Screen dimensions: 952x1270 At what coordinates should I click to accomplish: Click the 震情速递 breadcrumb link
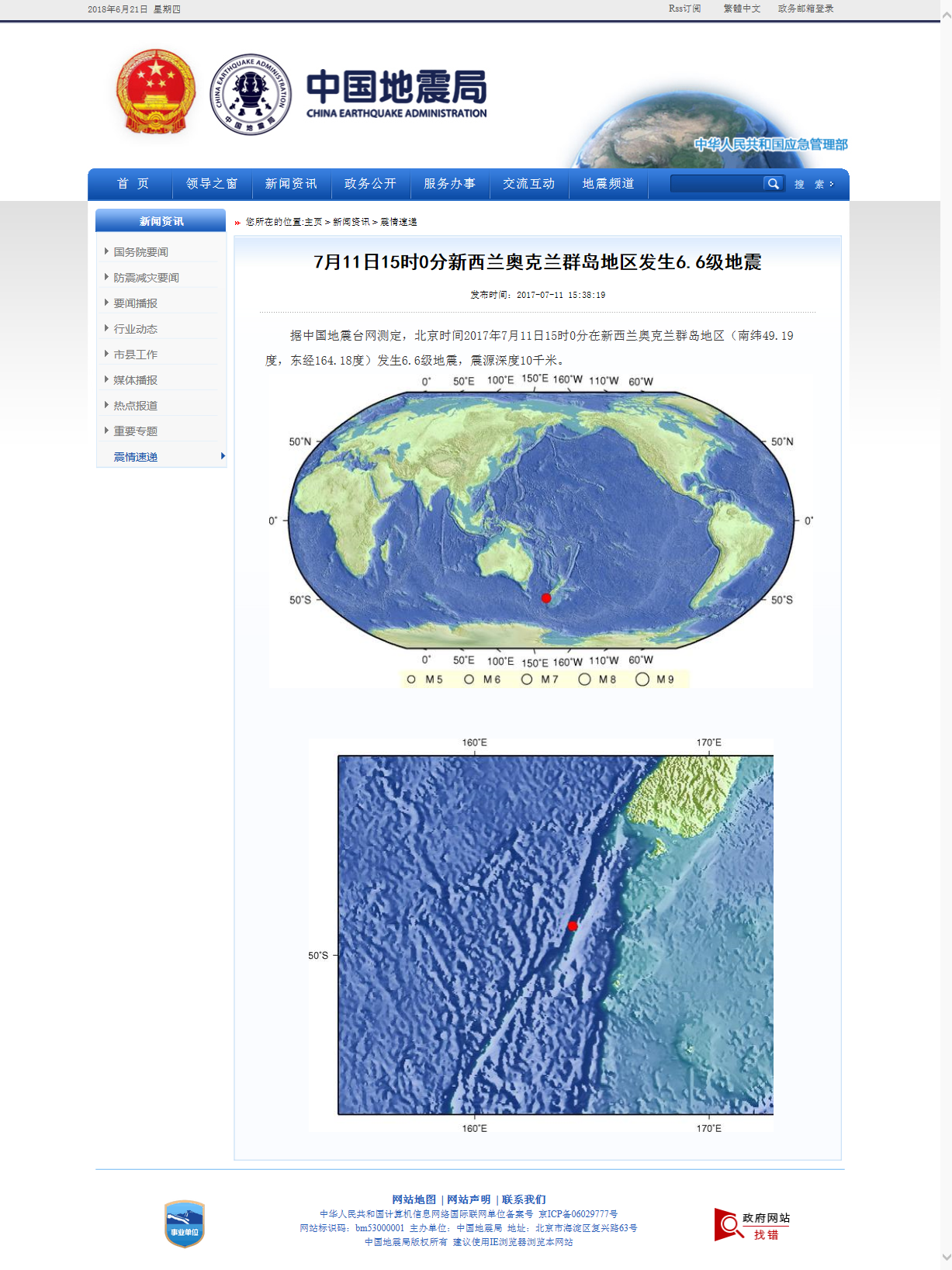(x=399, y=222)
